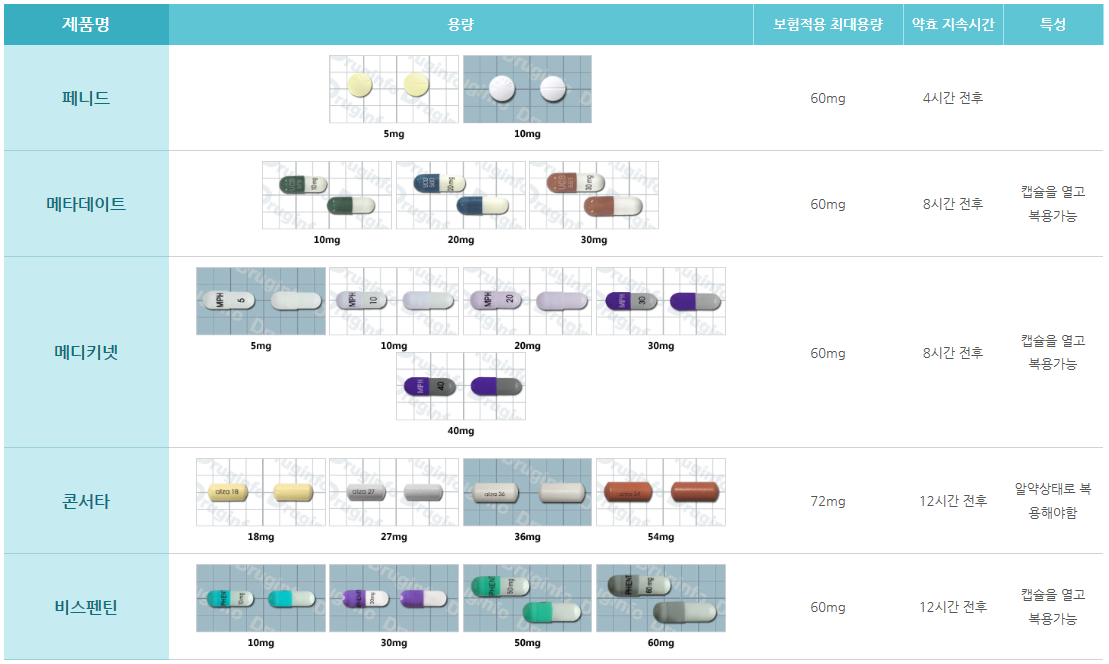This screenshot has height=664, width=1109.
Task: Click the 4시간 전후 duration cell
Action: (x=953, y=98)
